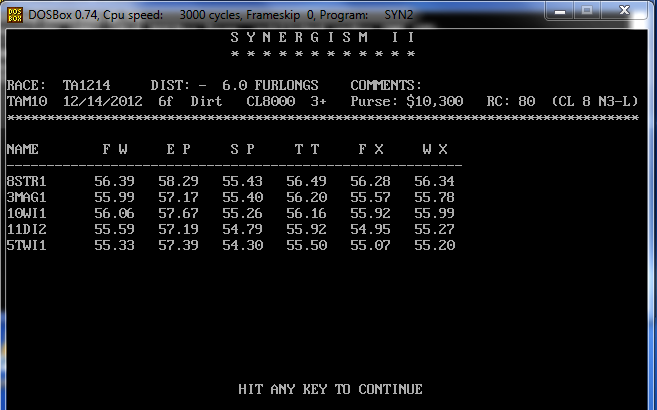Image resolution: width=657 pixels, height=410 pixels.
Task: Click the disabled maximize button
Action: pos(587,11)
